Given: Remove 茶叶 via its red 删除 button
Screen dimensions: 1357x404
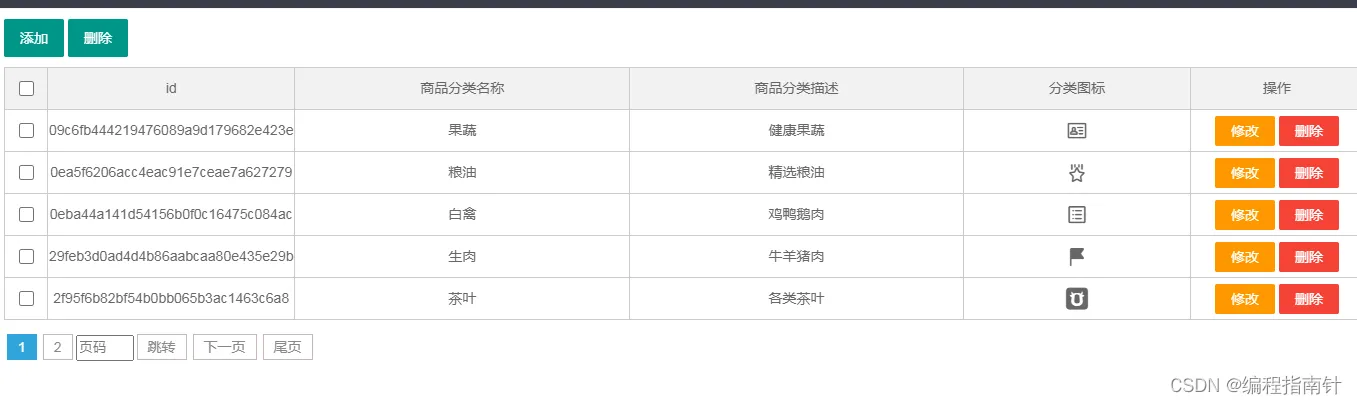Looking at the screenshot, I should coord(1309,299).
